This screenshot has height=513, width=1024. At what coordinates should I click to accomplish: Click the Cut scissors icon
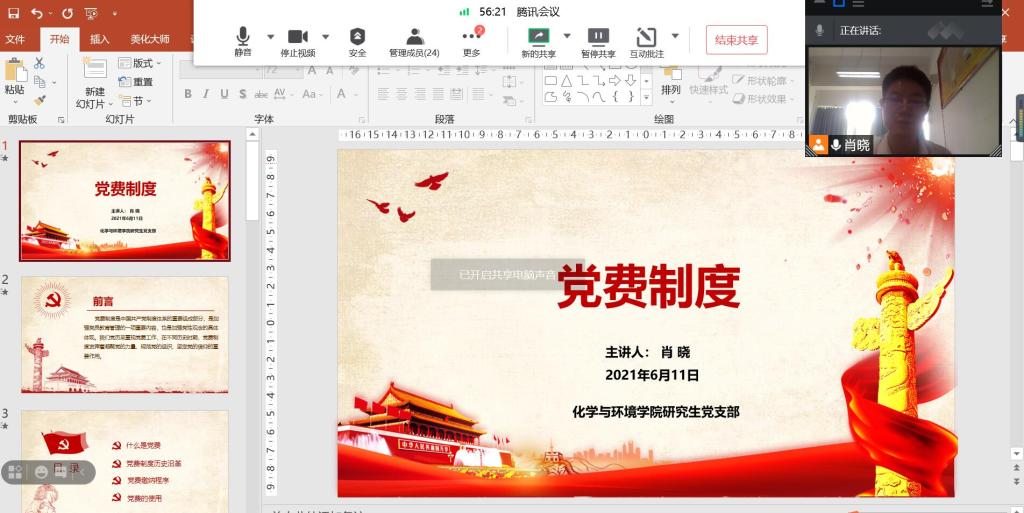click(40, 63)
